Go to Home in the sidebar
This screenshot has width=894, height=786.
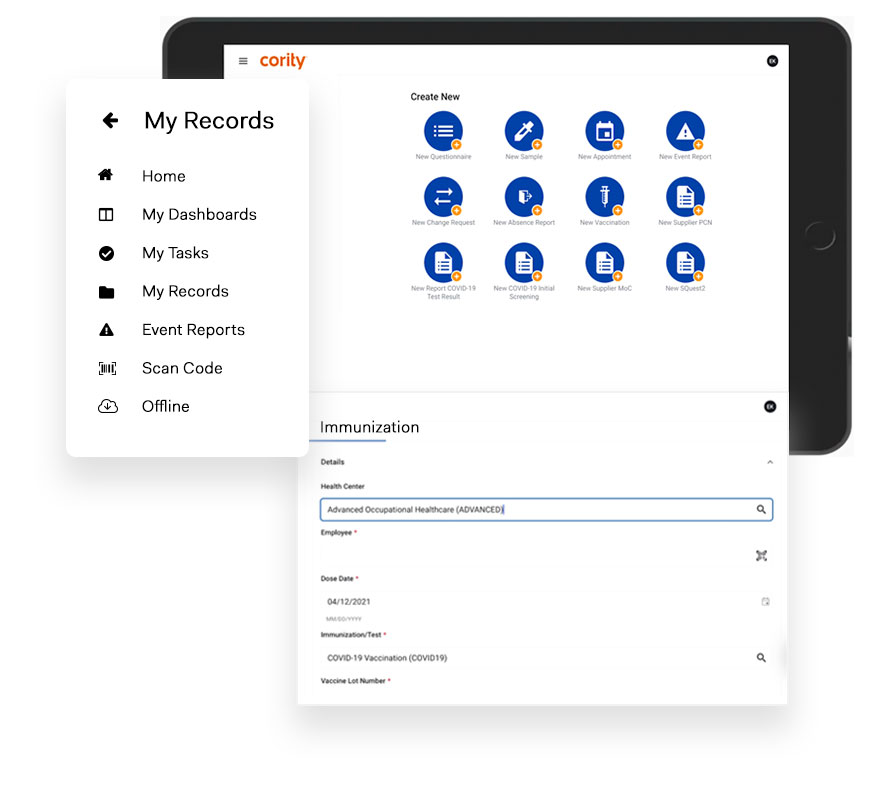click(x=163, y=176)
